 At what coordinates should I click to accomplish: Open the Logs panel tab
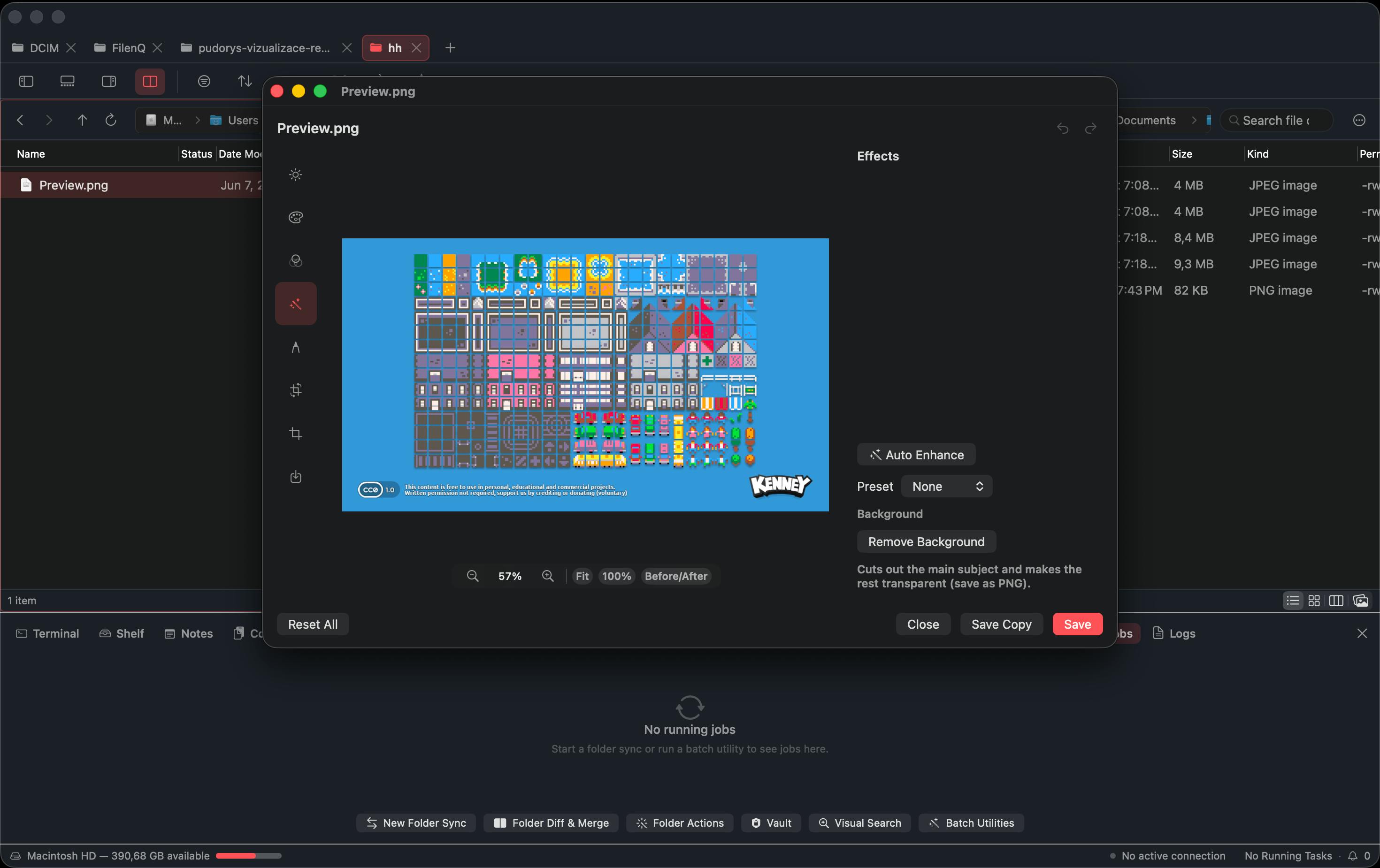pyautogui.click(x=1174, y=633)
